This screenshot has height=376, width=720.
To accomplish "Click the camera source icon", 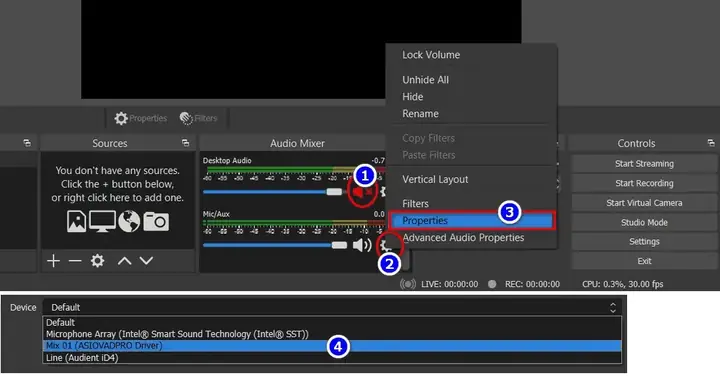I will [156, 222].
